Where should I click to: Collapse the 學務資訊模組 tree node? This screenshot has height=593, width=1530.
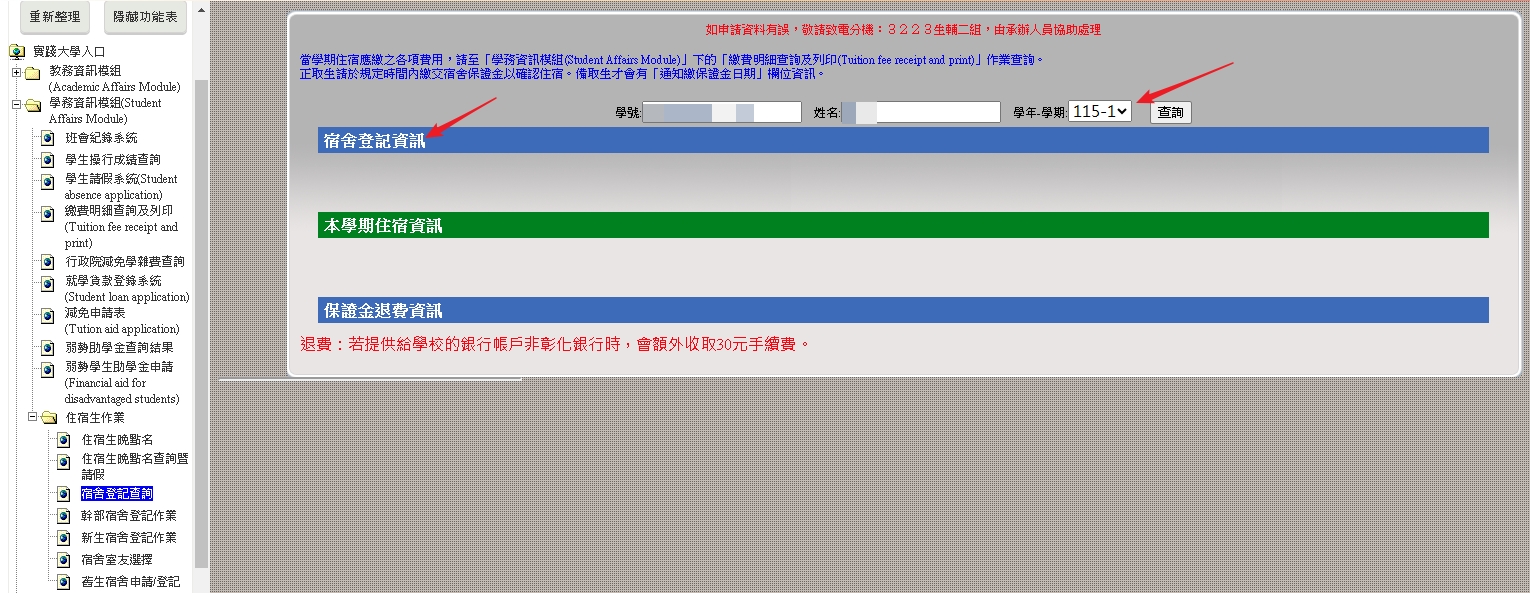(16, 104)
